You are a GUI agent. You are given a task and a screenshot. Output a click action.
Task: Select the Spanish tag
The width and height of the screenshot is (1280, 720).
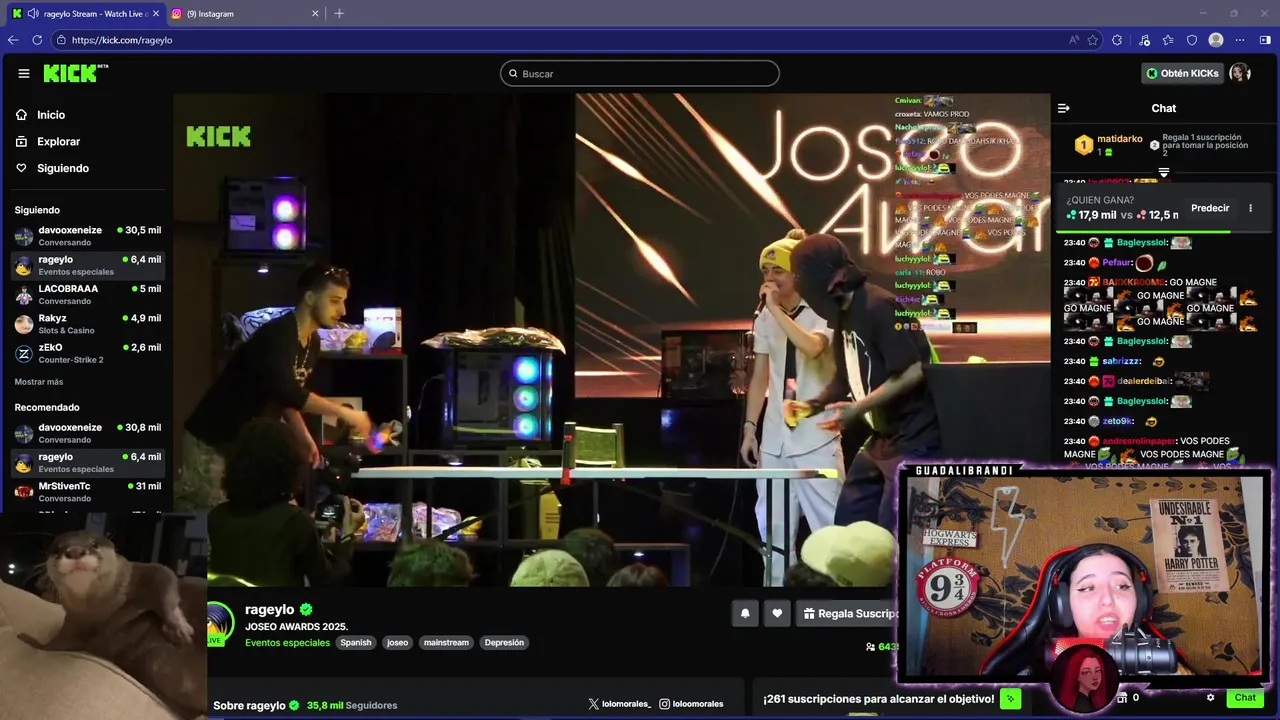(x=355, y=643)
